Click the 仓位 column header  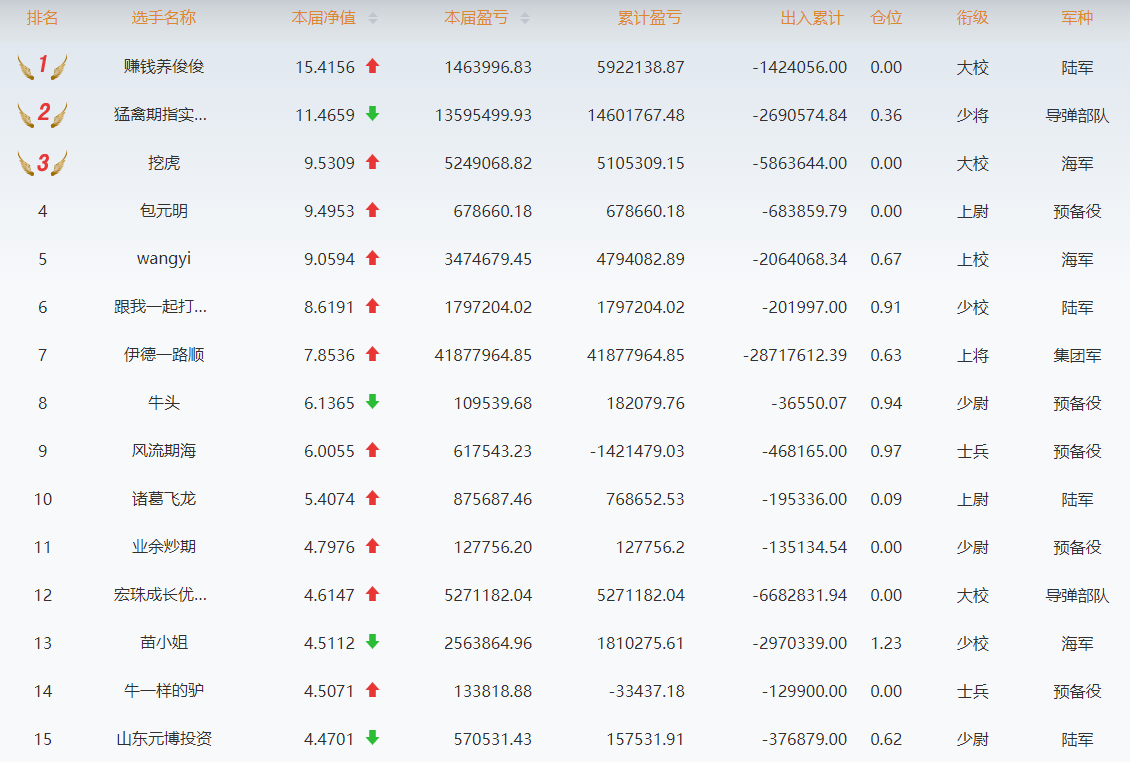pyautogui.click(x=886, y=18)
